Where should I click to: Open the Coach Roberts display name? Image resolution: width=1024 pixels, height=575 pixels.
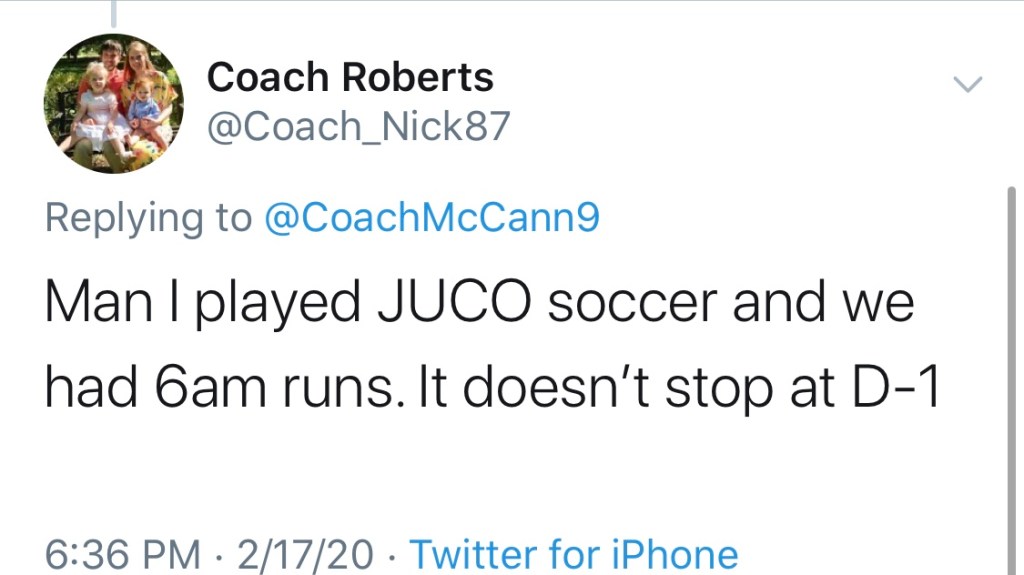coord(350,77)
